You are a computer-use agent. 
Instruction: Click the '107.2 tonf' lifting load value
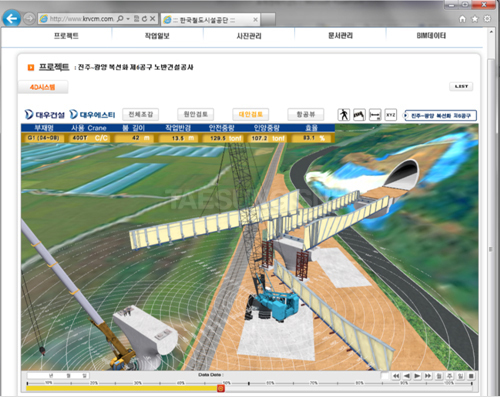(267, 138)
